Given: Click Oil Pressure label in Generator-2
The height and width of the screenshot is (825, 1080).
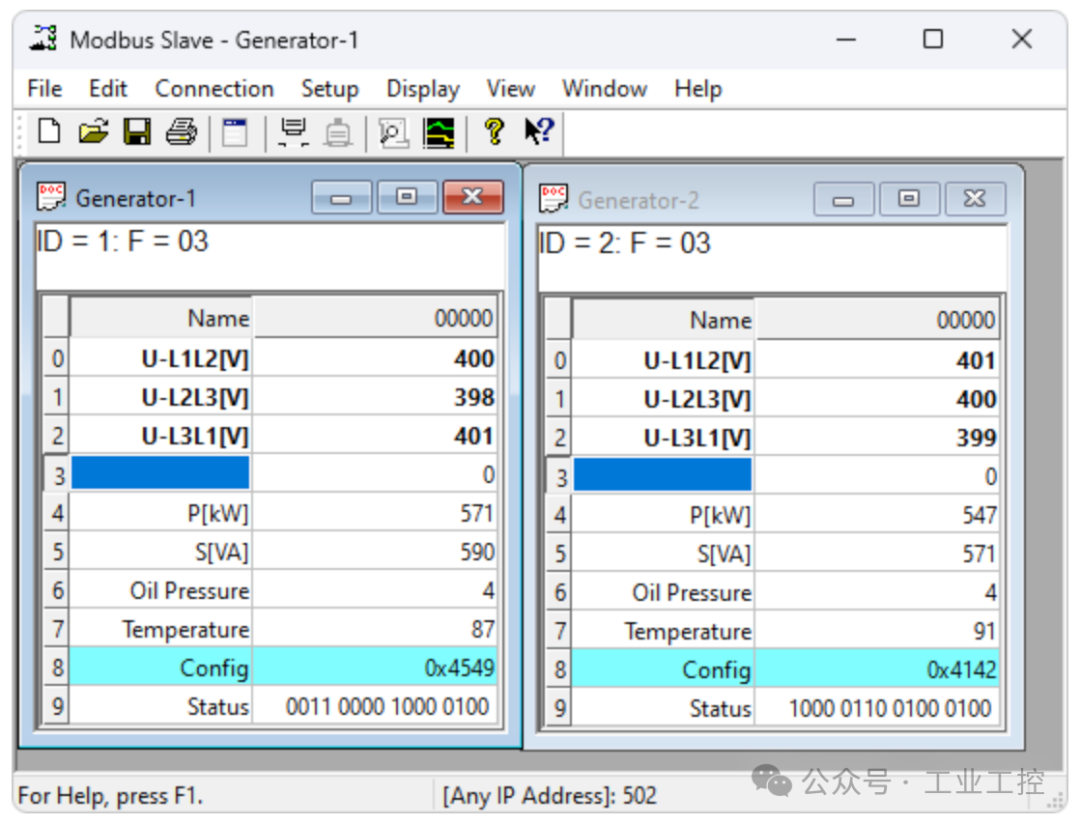Looking at the screenshot, I should (x=692, y=593).
